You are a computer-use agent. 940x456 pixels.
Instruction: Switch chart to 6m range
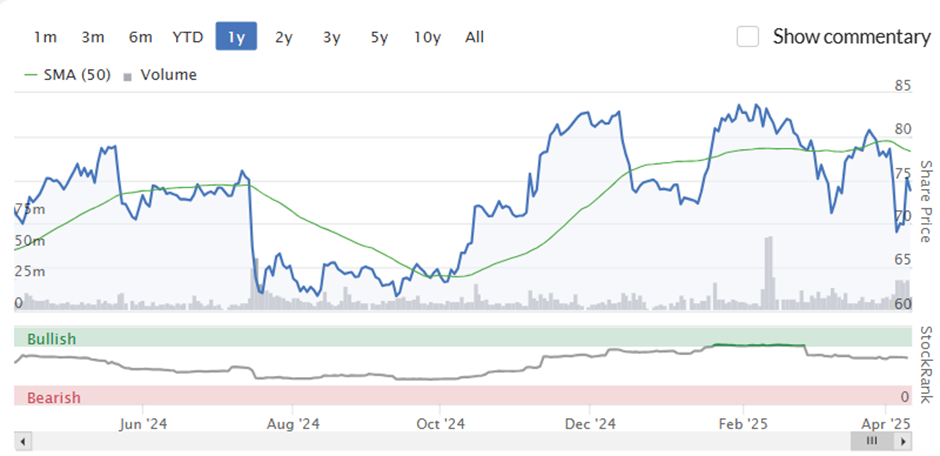pos(140,37)
